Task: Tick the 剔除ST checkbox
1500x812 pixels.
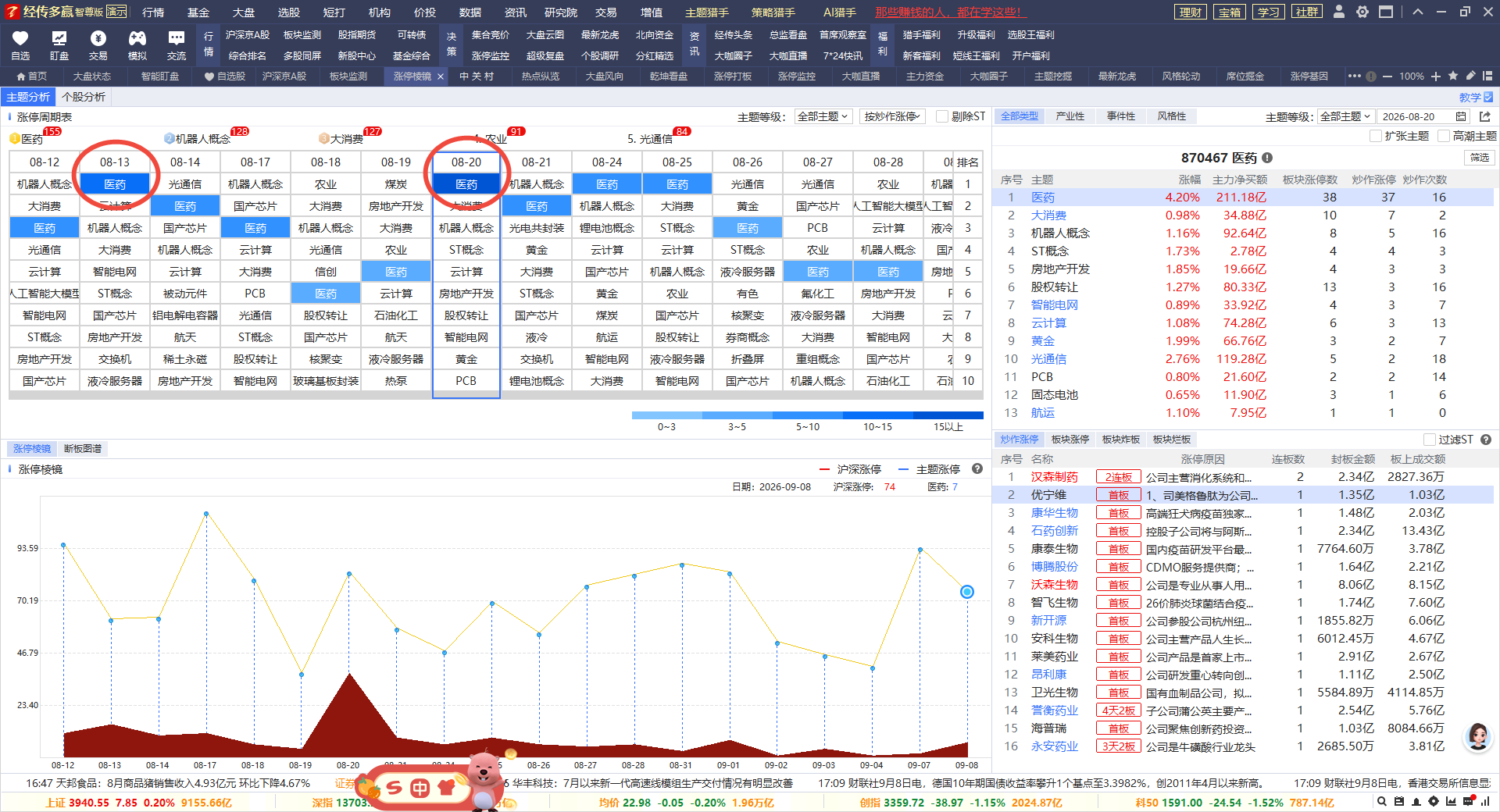Action: click(x=942, y=116)
